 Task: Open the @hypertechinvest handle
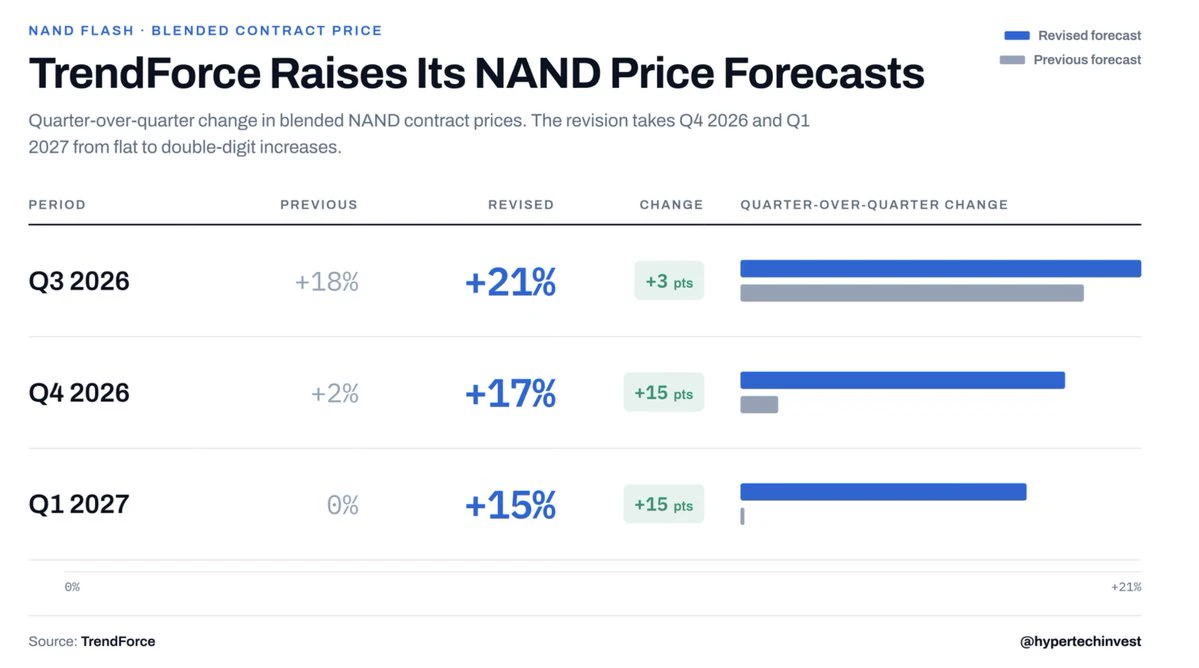click(x=1080, y=641)
